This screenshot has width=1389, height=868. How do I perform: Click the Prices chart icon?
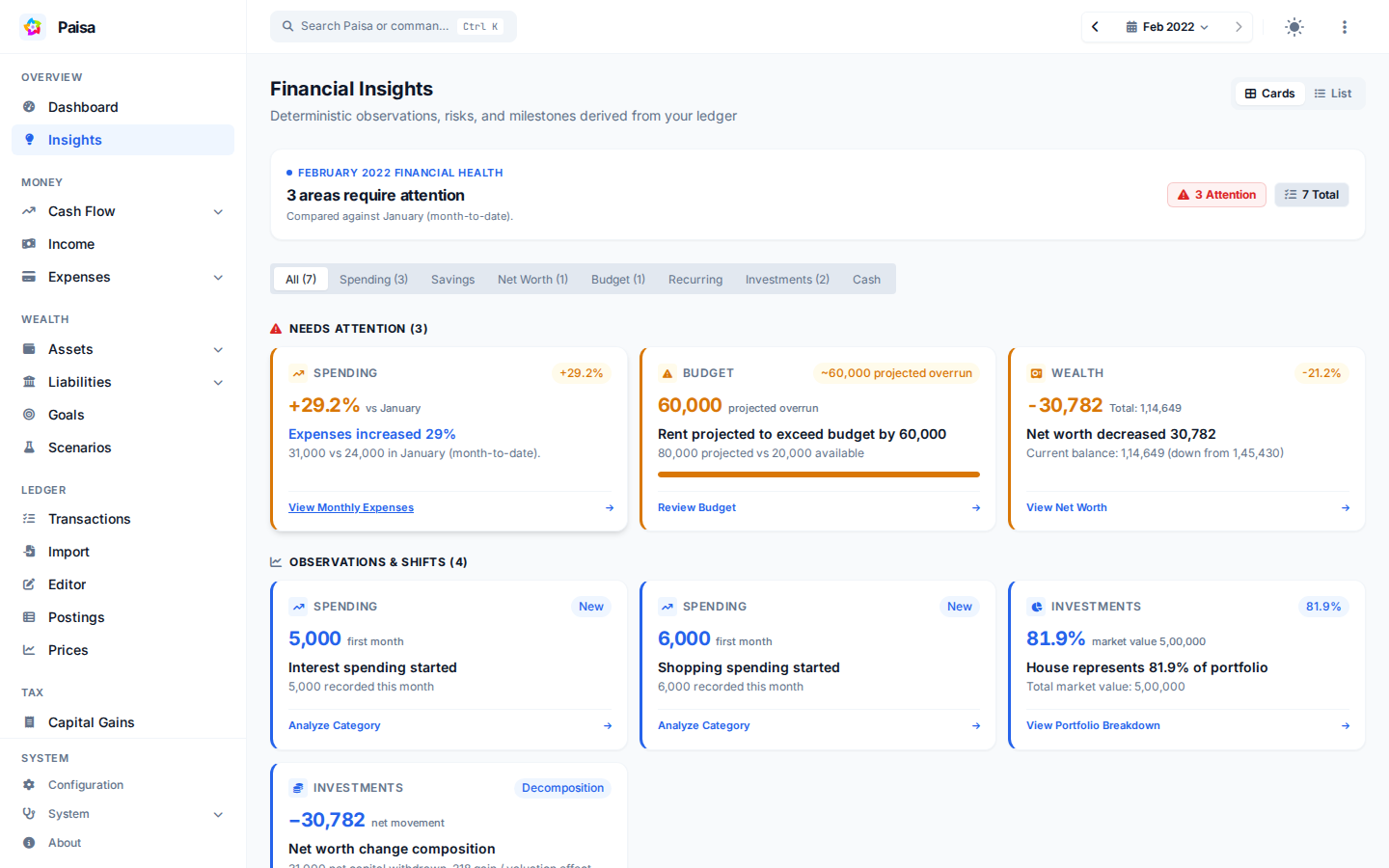tap(29, 650)
